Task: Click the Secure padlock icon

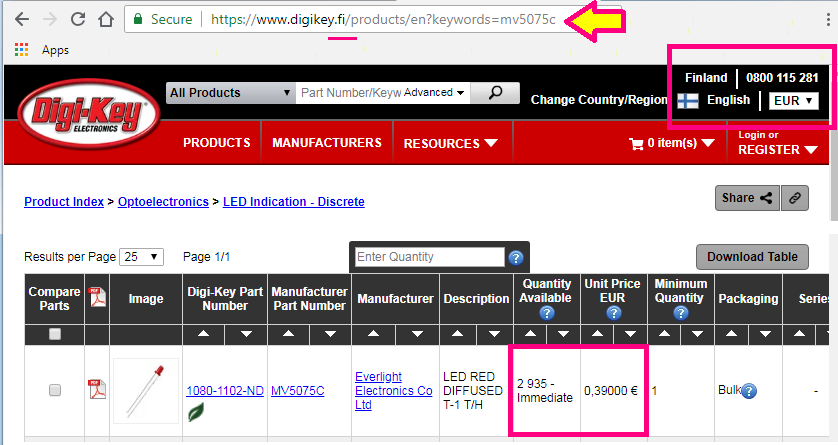Action: [x=138, y=19]
